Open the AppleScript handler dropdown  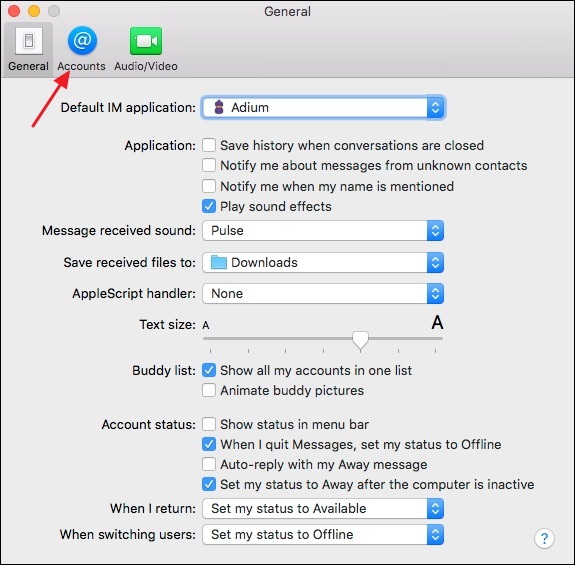click(323, 293)
